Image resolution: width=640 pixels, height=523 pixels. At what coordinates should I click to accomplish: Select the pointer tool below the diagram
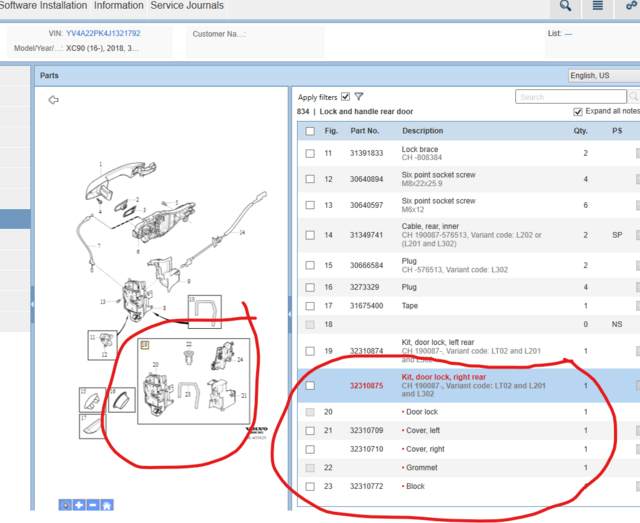[x=65, y=506]
